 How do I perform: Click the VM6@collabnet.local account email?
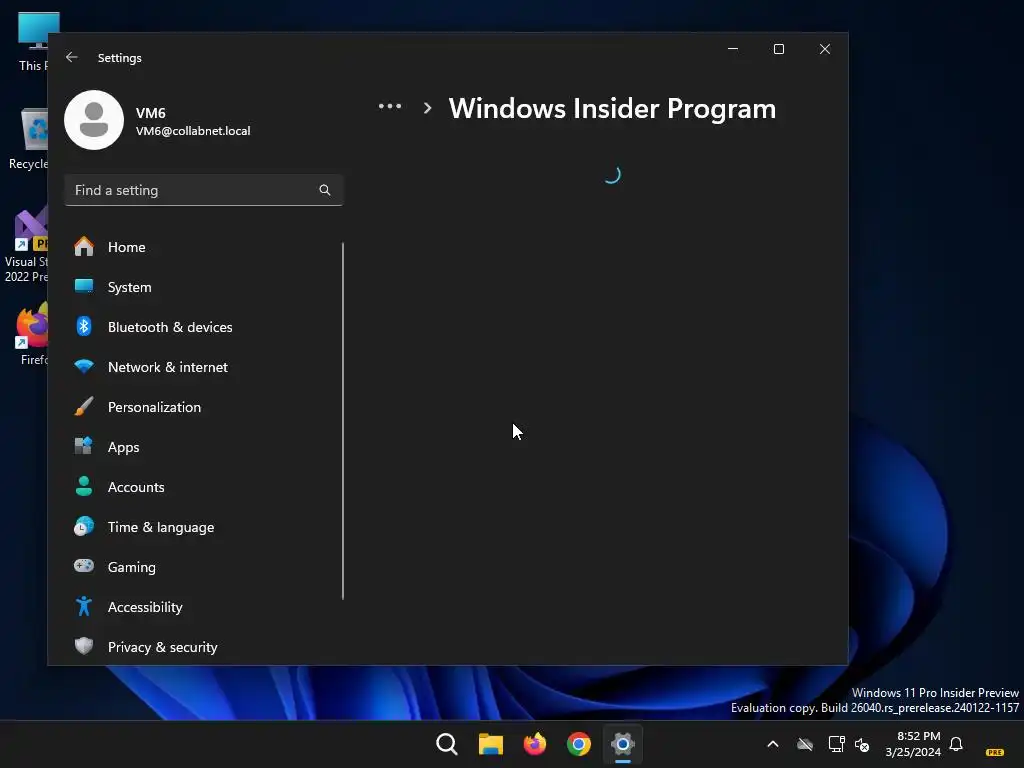[x=193, y=131]
